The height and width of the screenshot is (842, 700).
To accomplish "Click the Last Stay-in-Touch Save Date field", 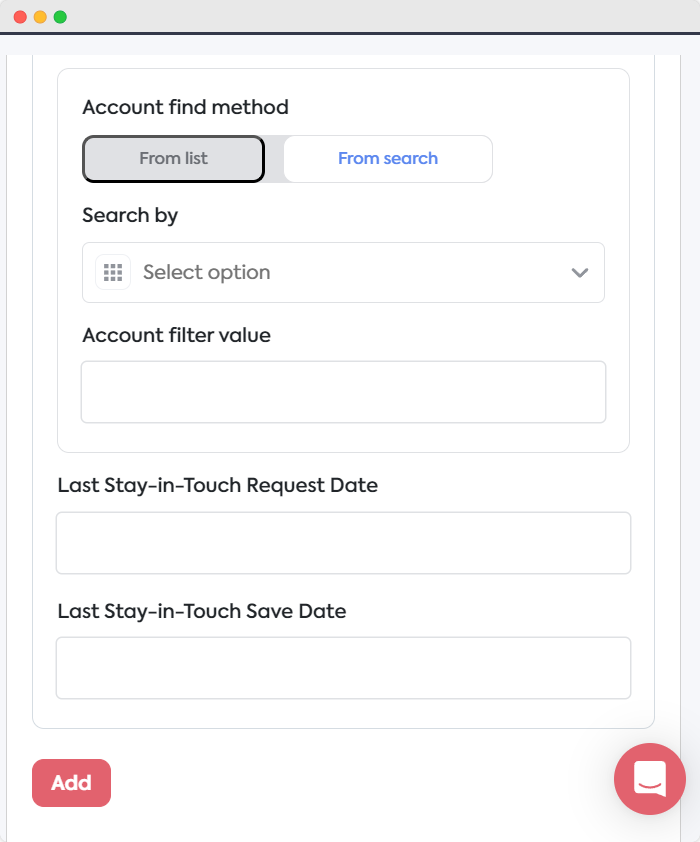I will coord(343,667).
